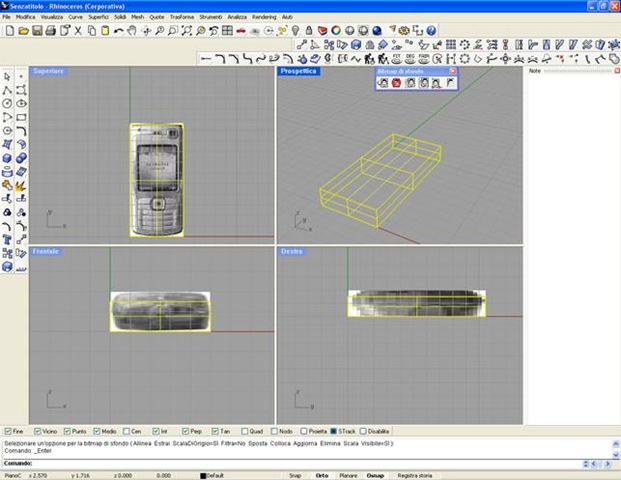The height and width of the screenshot is (480, 621).
Task: Select the Rectangle drawing tool
Action: click(x=21, y=116)
